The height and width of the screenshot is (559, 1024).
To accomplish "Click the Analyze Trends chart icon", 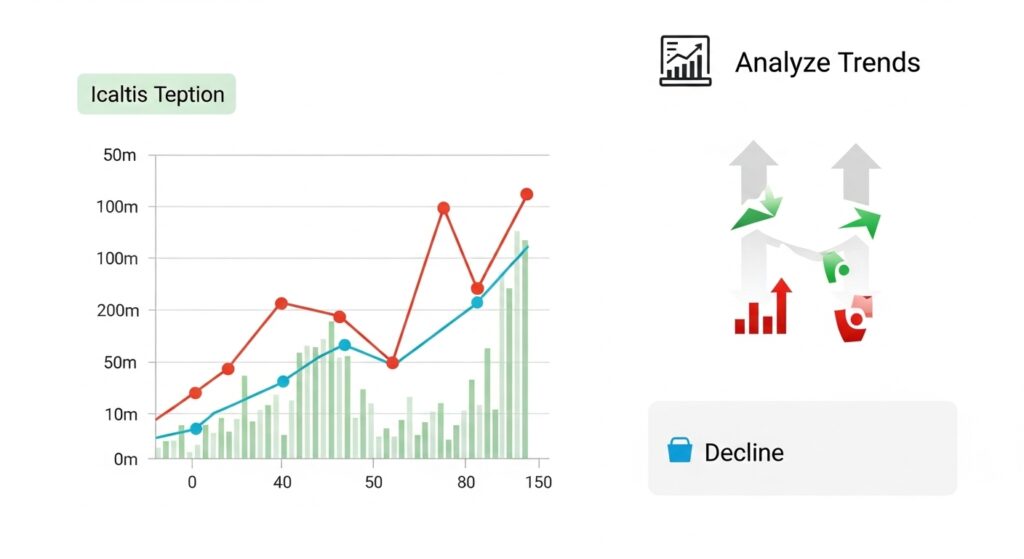I will point(685,61).
